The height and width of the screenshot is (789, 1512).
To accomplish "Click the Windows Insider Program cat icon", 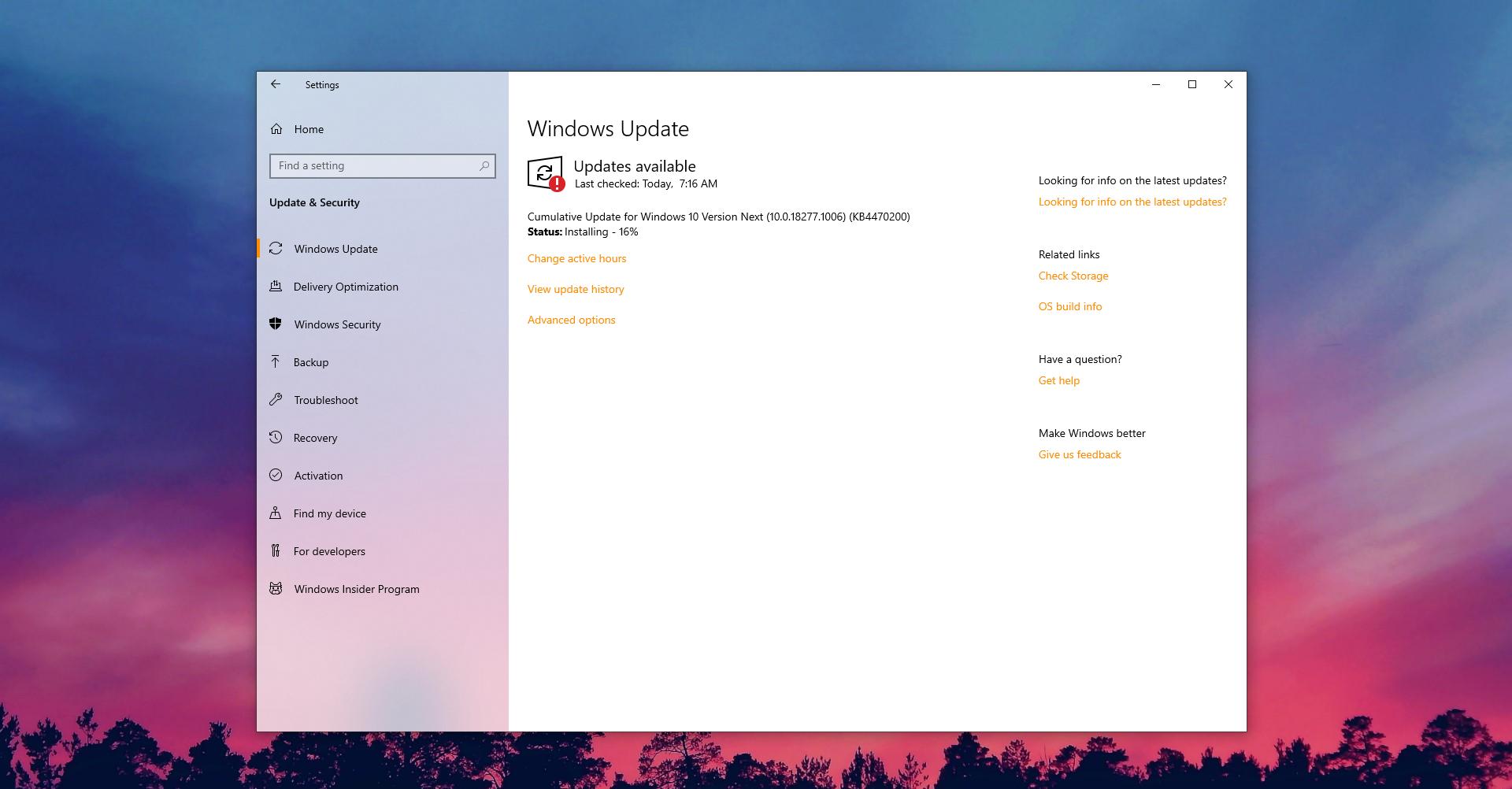I will click(x=276, y=589).
